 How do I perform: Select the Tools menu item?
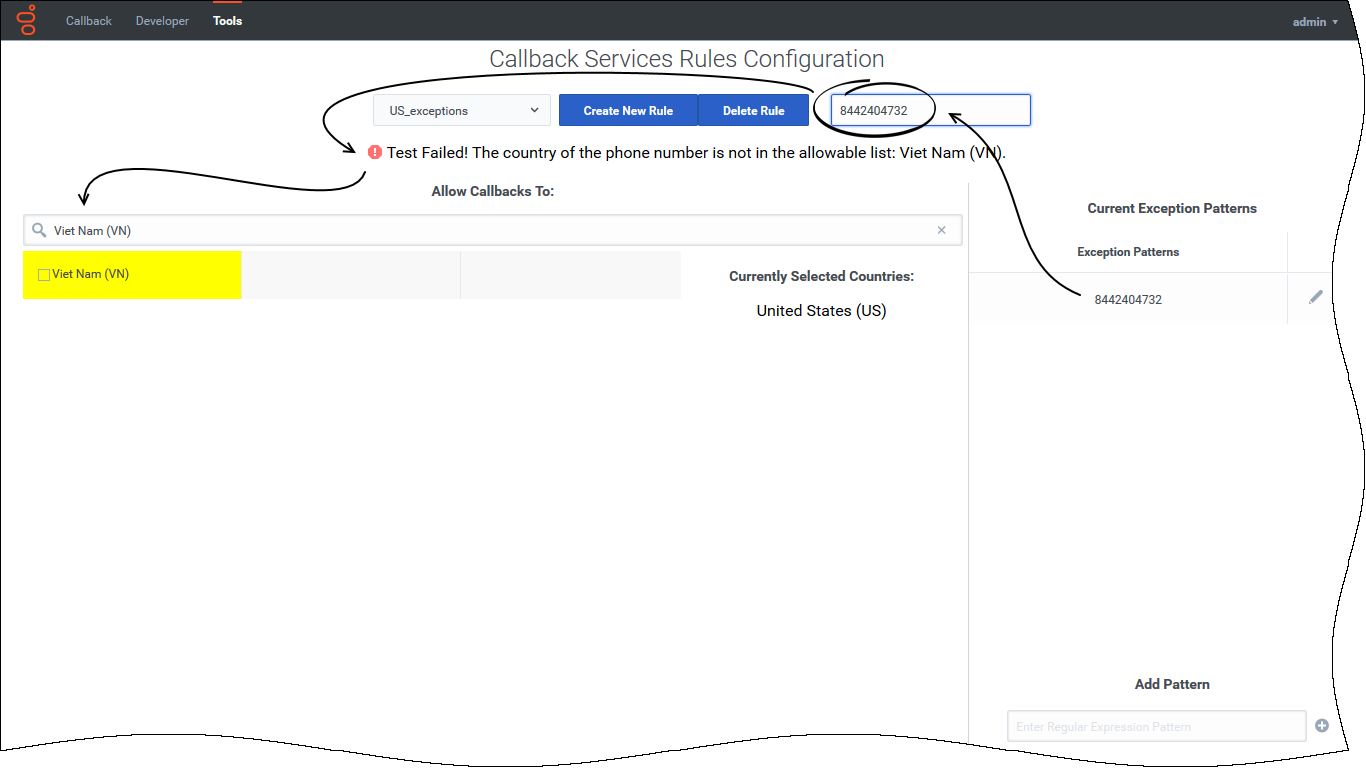(x=227, y=21)
